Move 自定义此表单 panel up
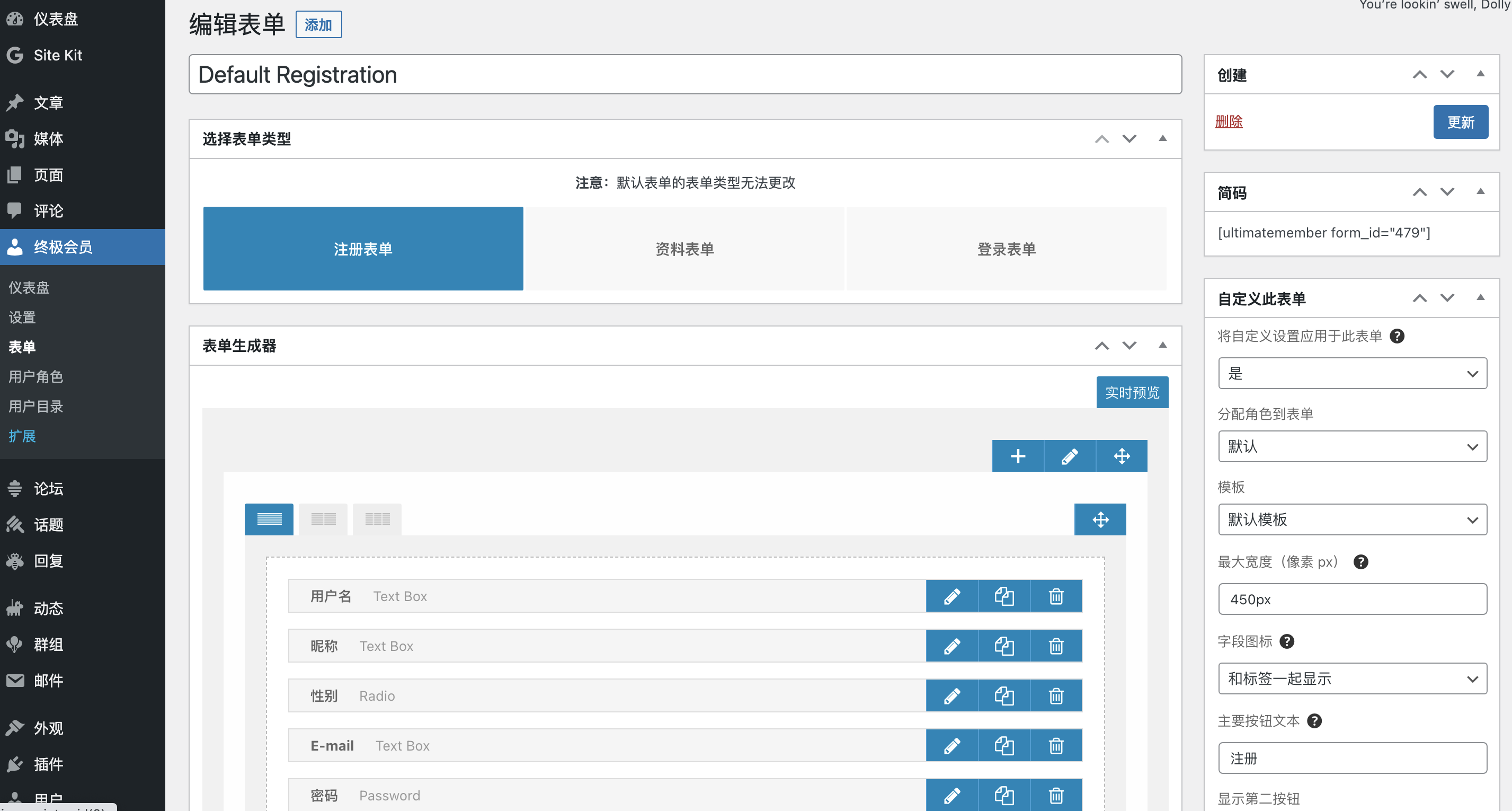 click(x=1420, y=298)
